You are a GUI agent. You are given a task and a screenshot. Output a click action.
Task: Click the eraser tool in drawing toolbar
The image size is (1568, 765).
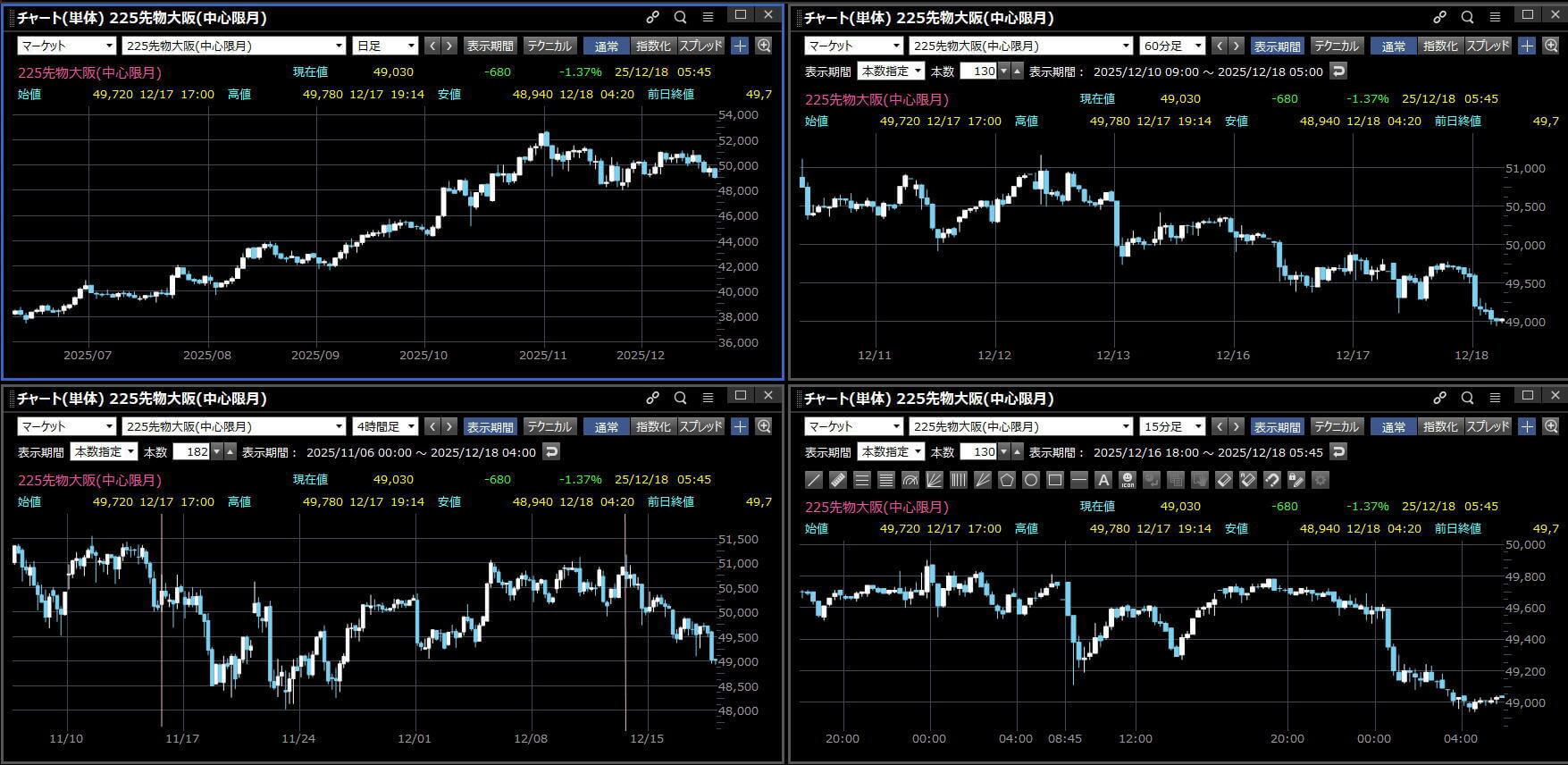(1224, 481)
